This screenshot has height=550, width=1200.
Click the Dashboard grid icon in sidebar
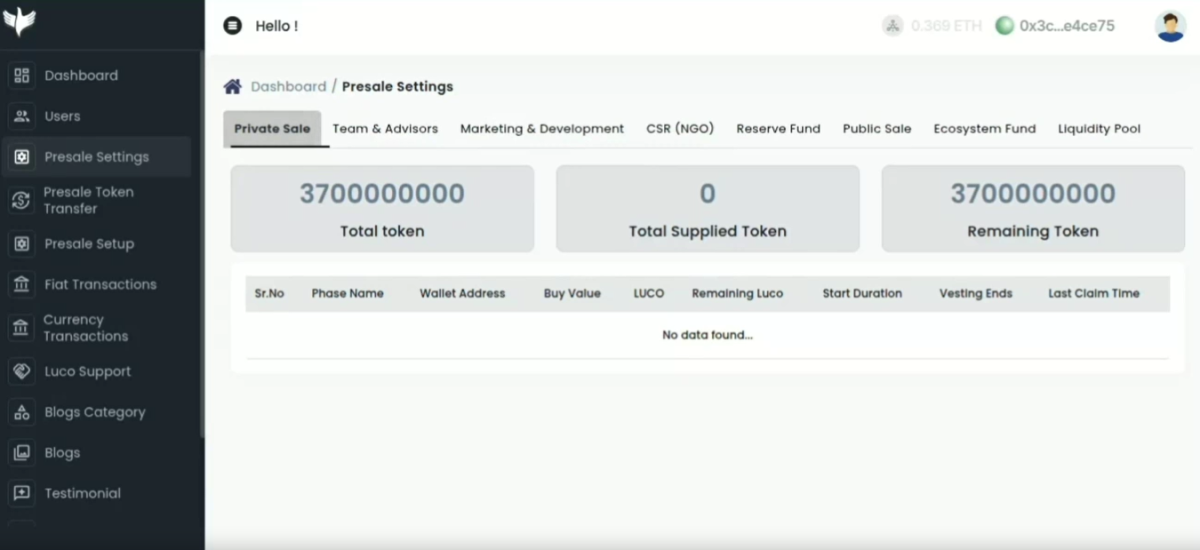pyautogui.click(x=21, y=76)
